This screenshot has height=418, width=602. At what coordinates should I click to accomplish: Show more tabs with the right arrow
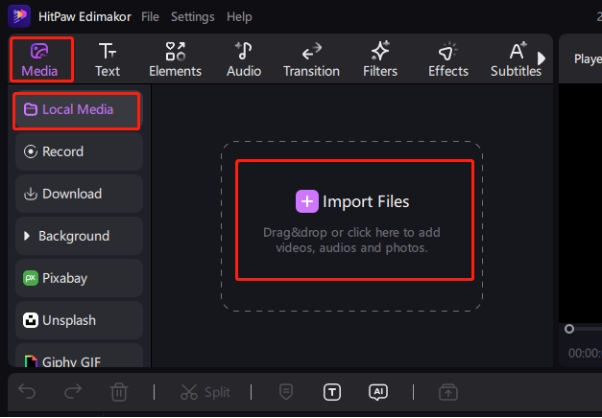pos(541,58)
